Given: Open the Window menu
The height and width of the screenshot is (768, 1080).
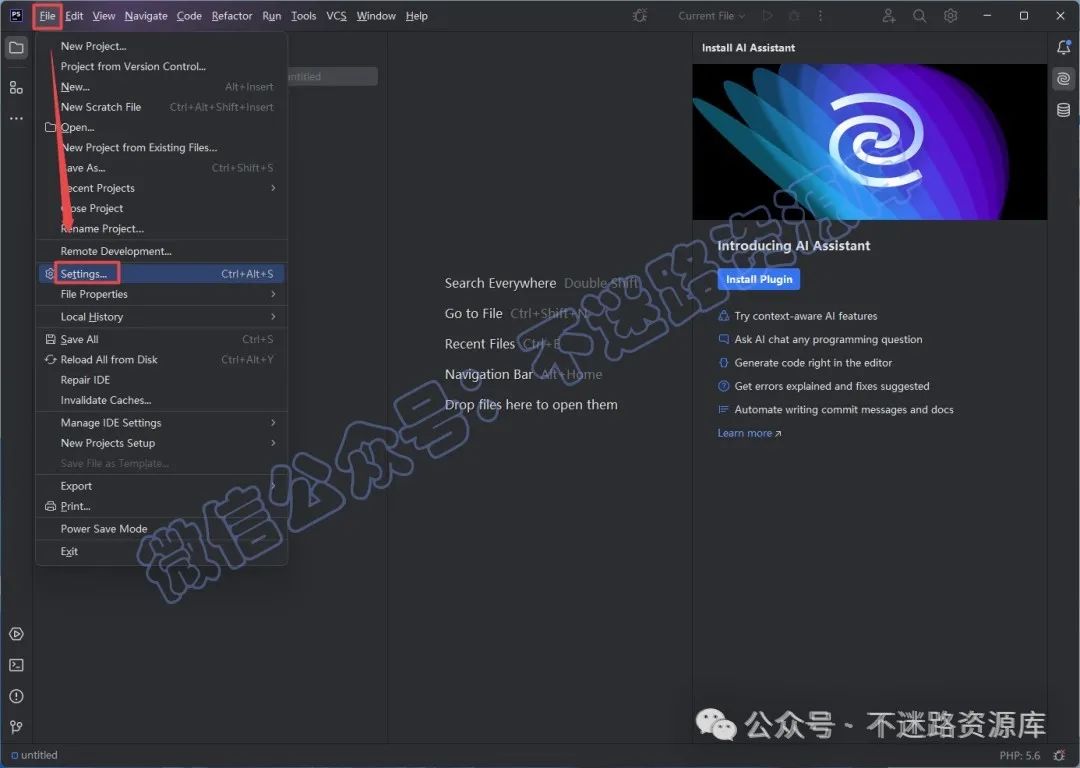Looking at the screenshot, I should [376, 16].
